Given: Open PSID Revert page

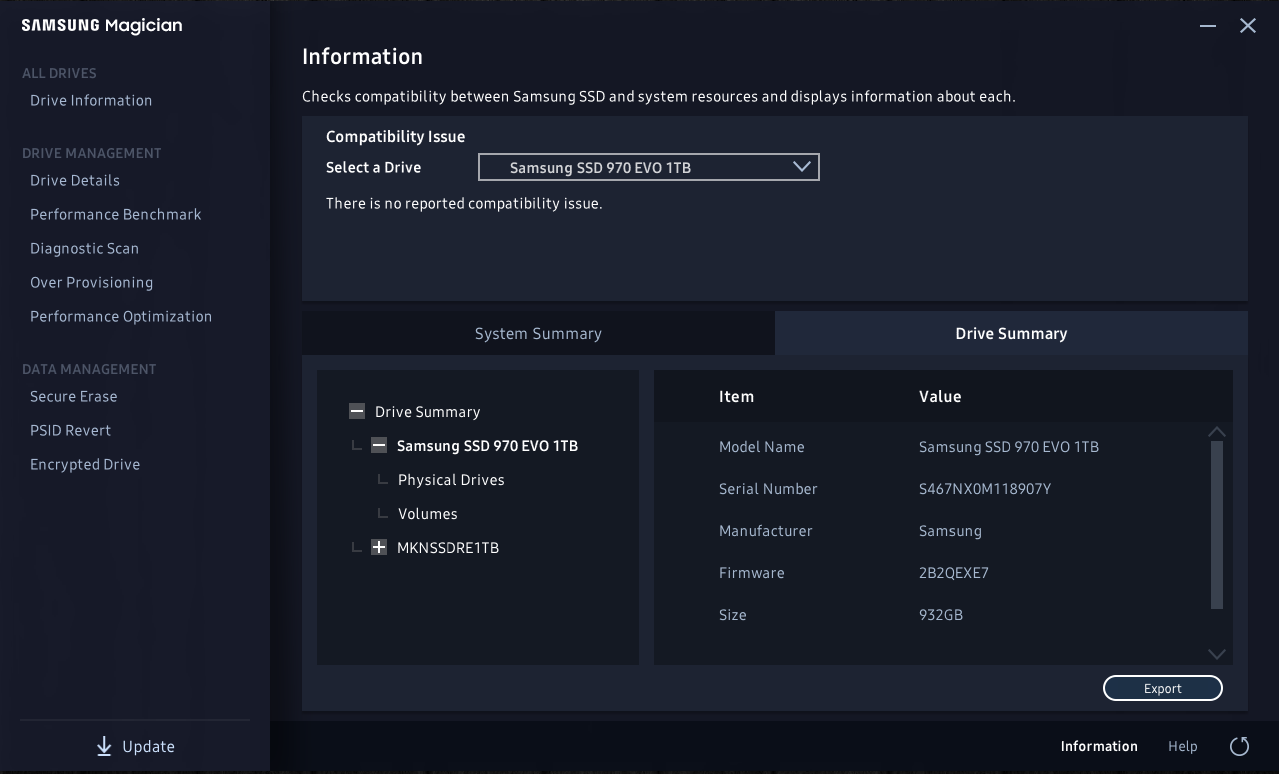Looking at the screenshot, I should pyautogui.click(x=70, y=430).
